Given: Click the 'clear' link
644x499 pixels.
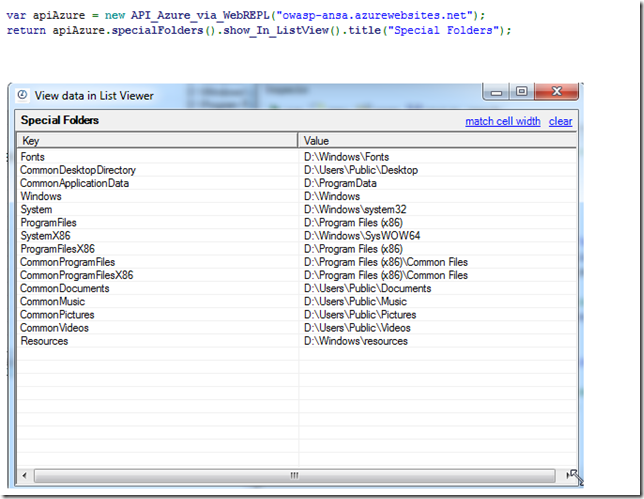Looking at the screenshot, I should tap(561, 121).
